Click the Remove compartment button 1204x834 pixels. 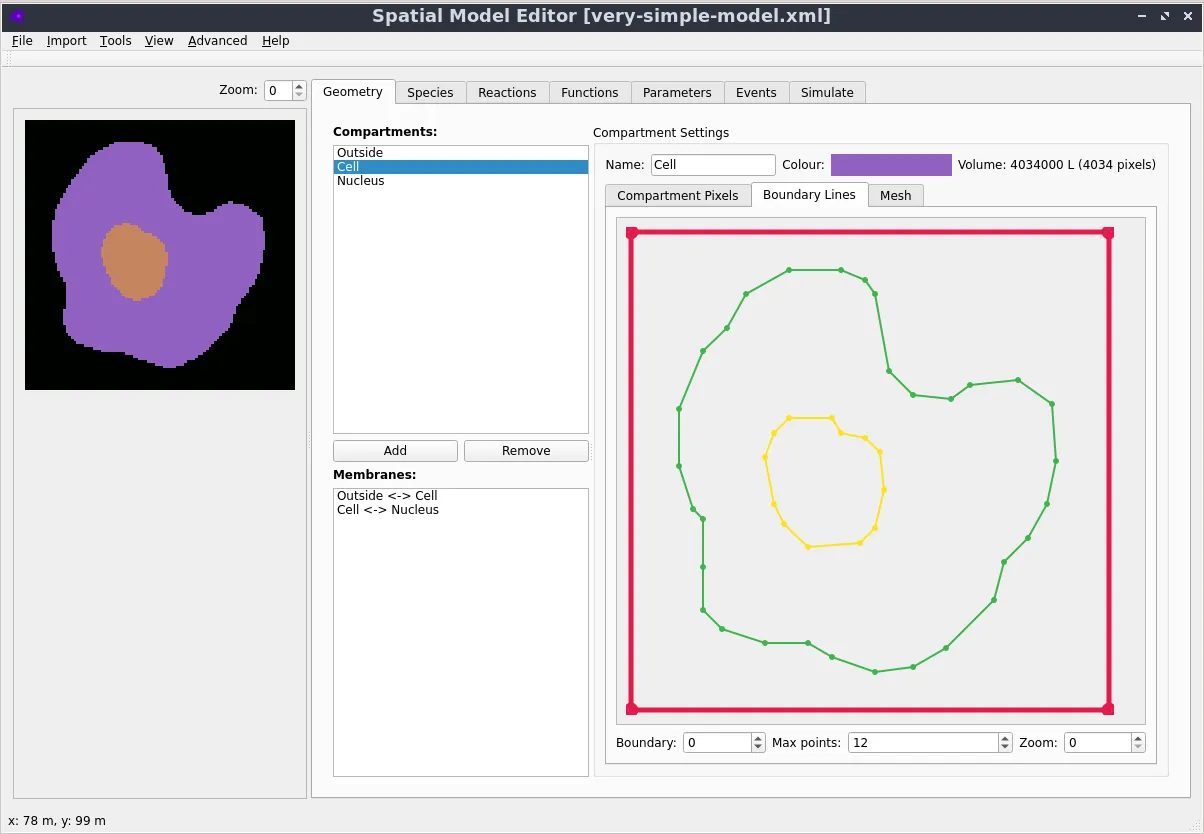click(x=526, y=451)
